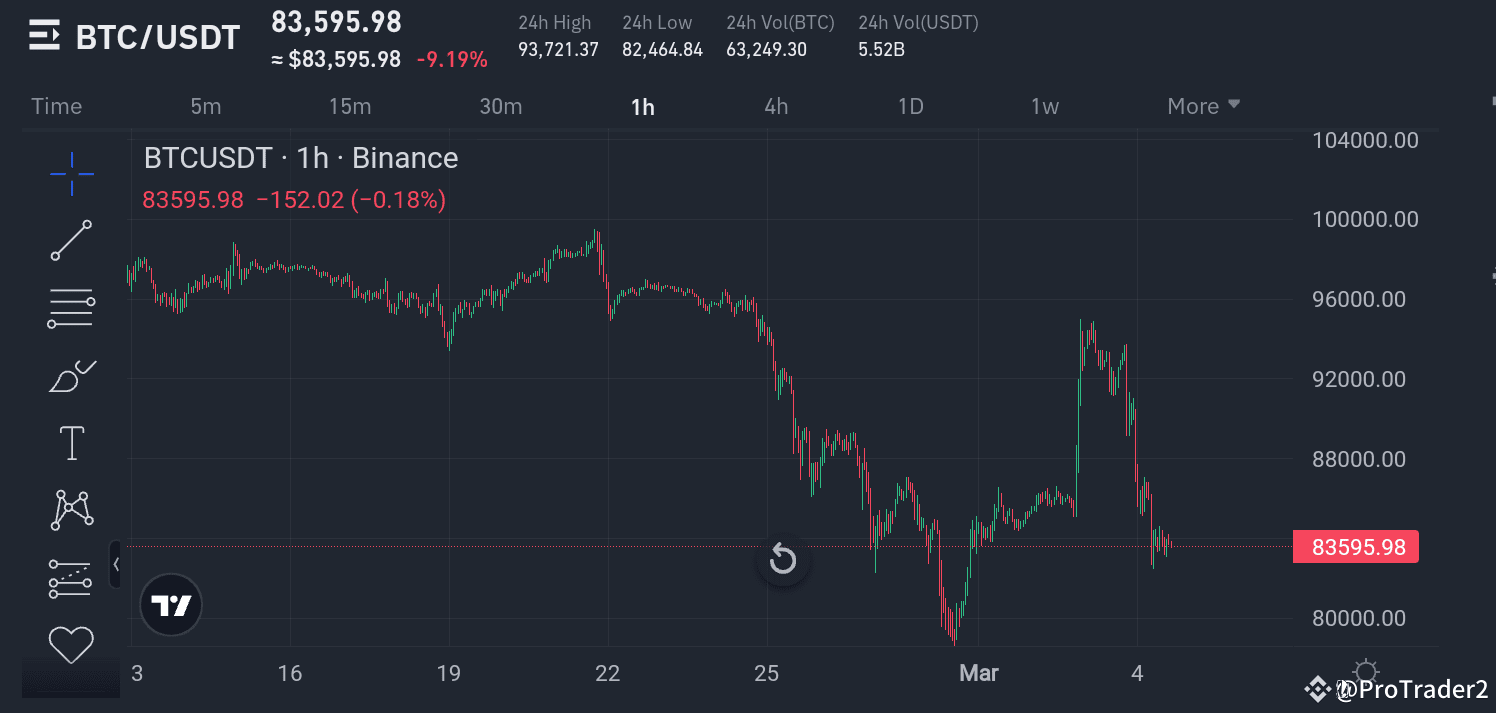Select the 1D timeframe tab
Screen dimensions: 1496x713
coord(910,106)
